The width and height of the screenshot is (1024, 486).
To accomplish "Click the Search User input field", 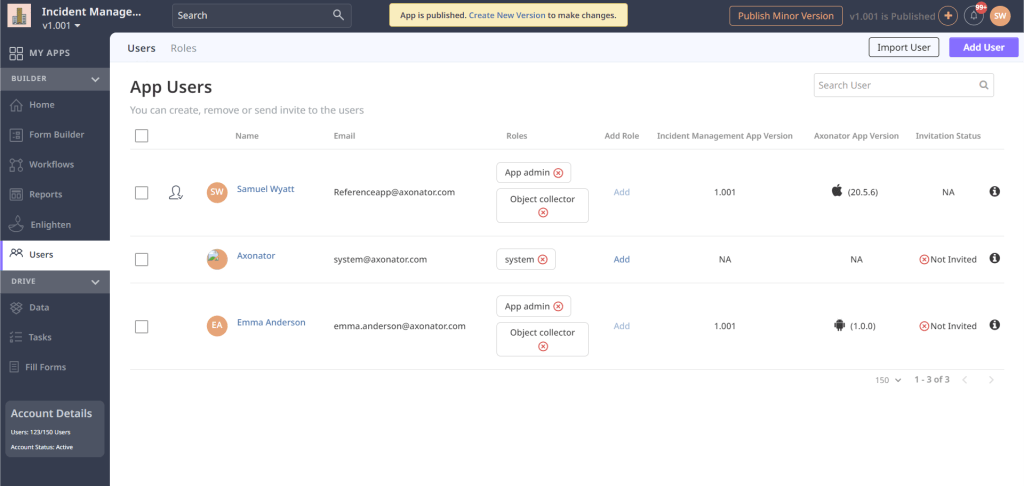I will point(895,85).
